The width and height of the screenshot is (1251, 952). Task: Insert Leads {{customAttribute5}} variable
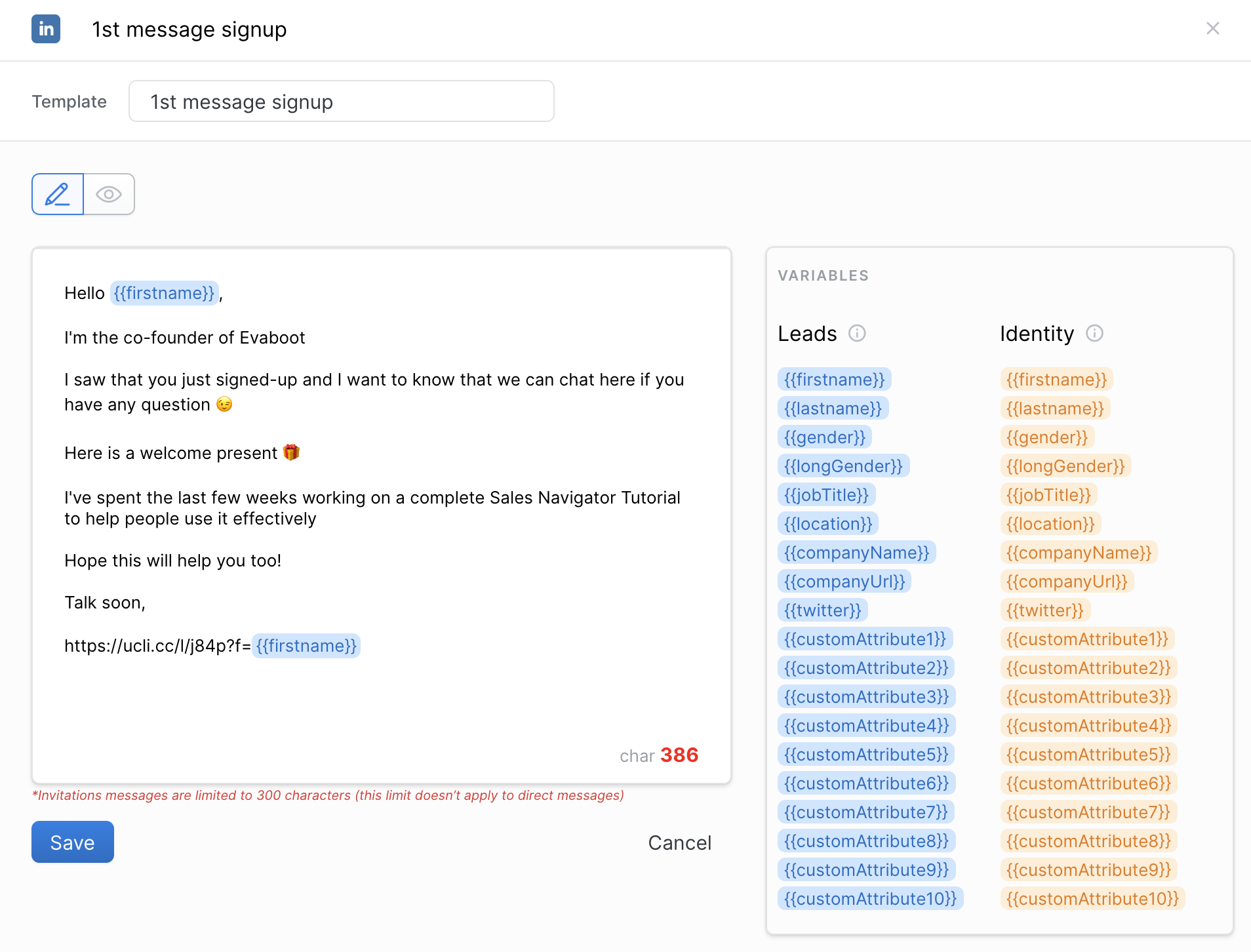click(867, 755)
